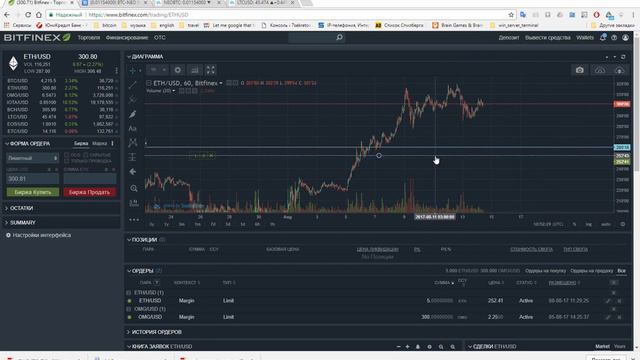Open the Депозит link
This screenshot has width=640, height=360.
[509, 38]
